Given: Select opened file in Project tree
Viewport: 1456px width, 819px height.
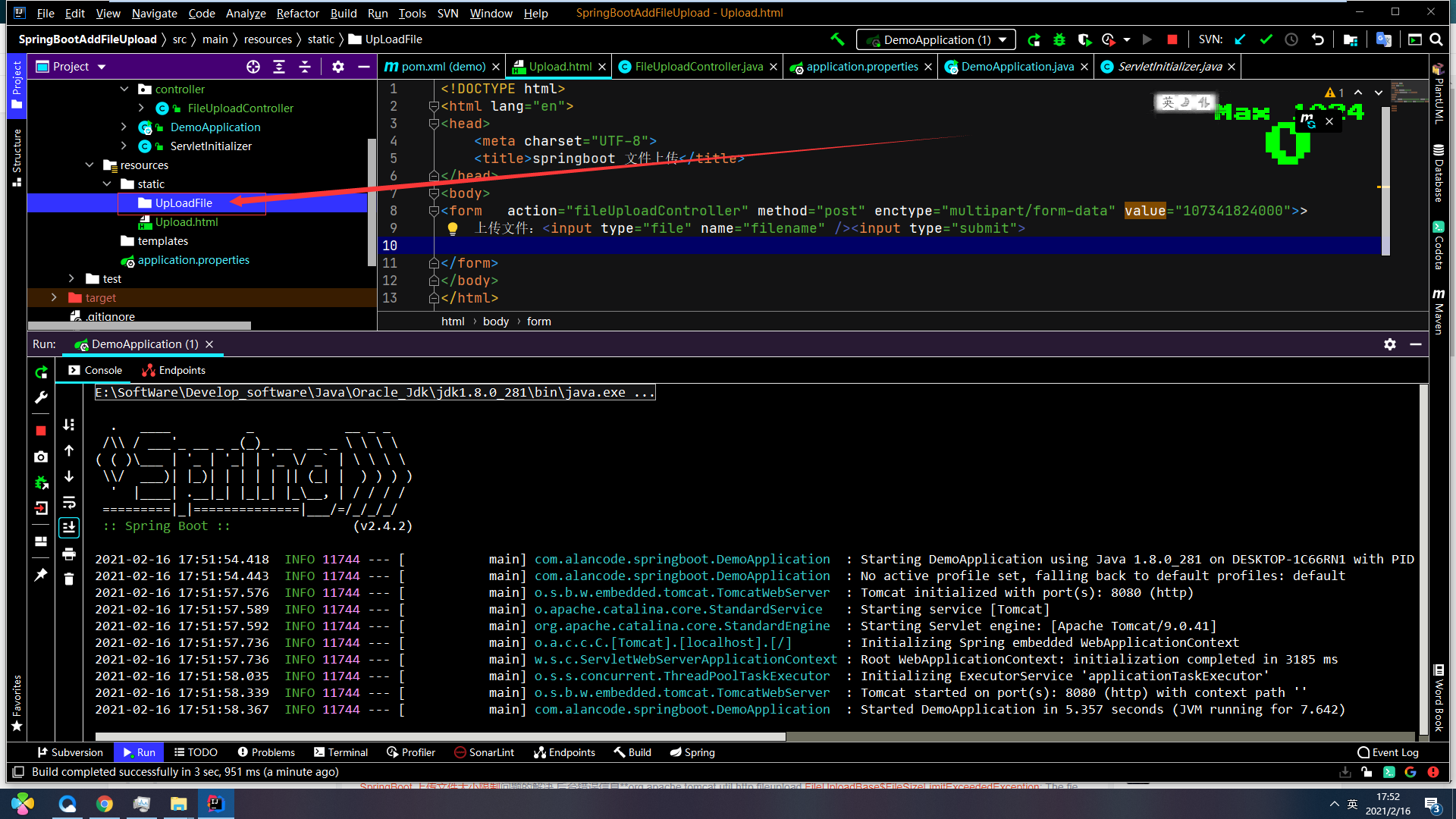Looking at the screenshot, I should click(253, 67).
